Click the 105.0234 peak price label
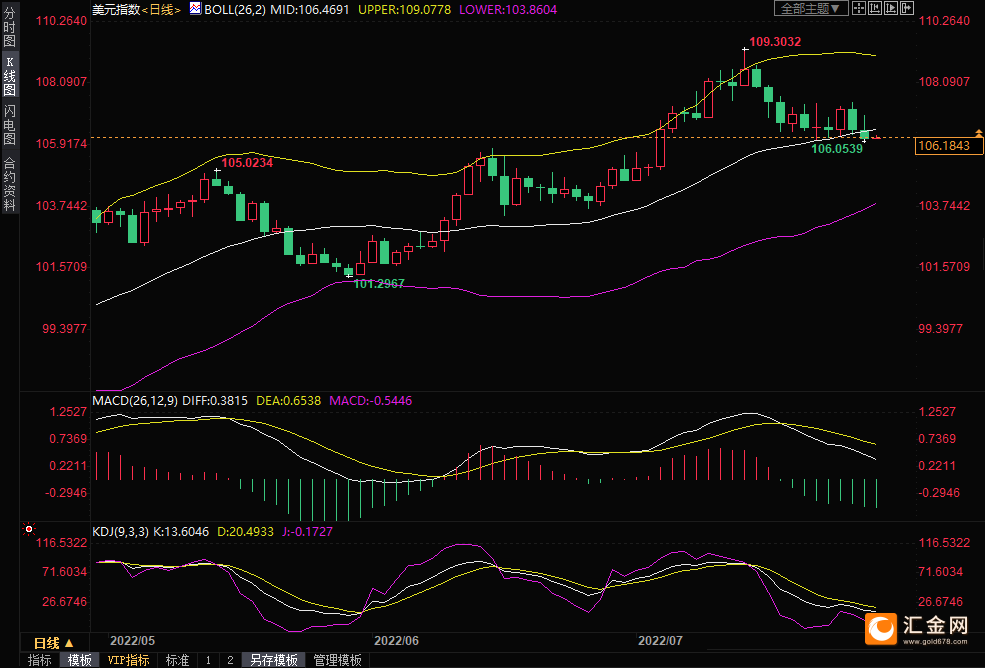 click(247, 163)
